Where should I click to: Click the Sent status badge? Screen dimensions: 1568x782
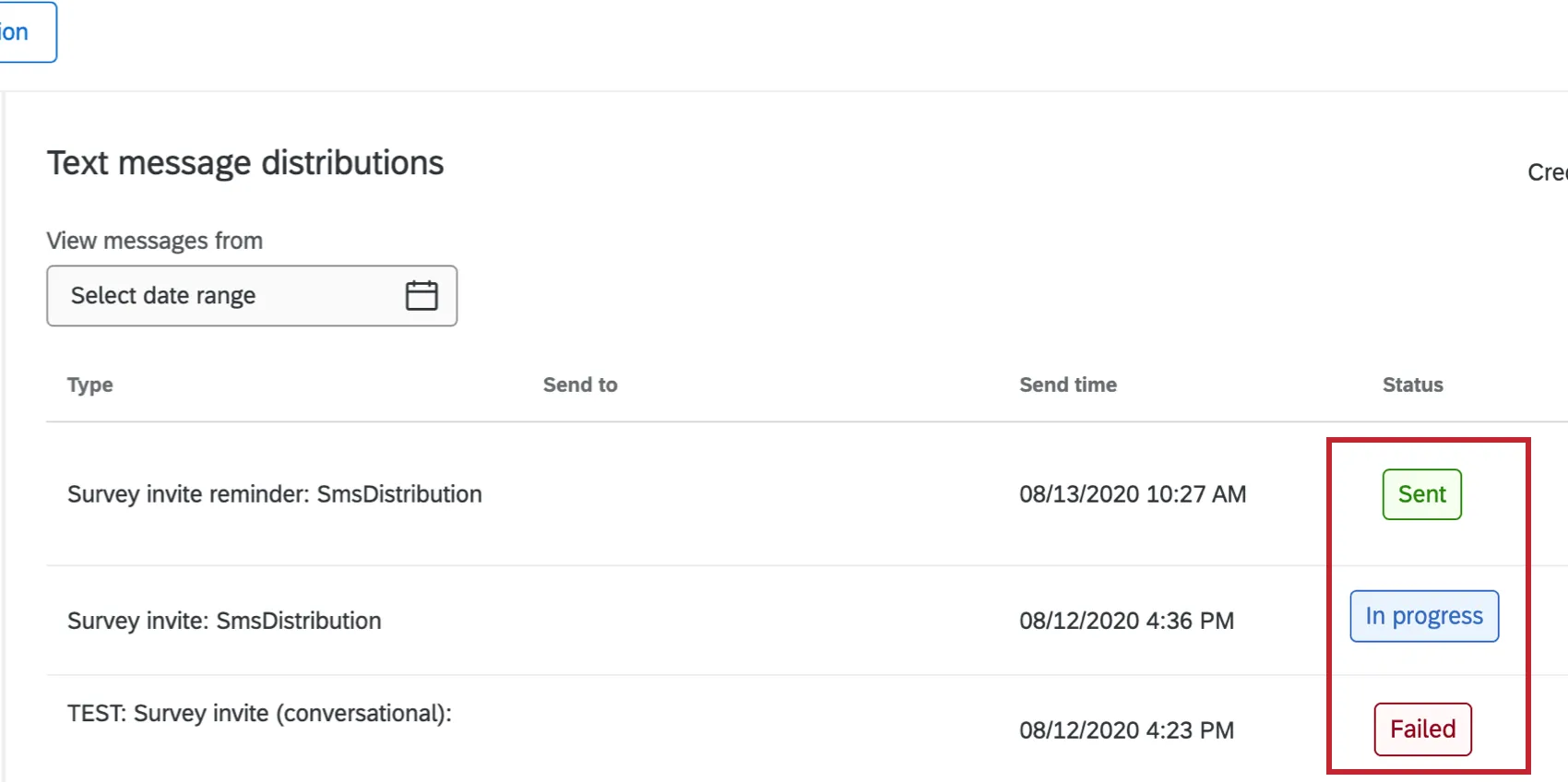point(1421,494)
